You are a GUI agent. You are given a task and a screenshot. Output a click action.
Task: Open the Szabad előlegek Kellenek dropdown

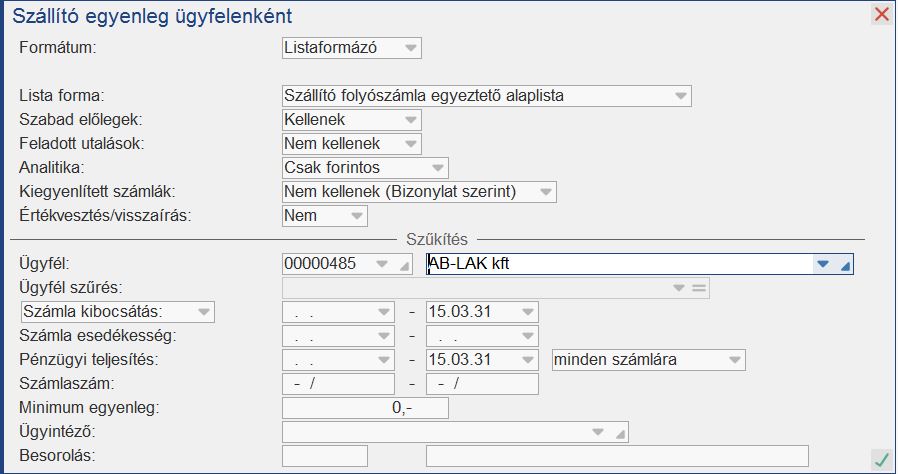click(408, 120)
